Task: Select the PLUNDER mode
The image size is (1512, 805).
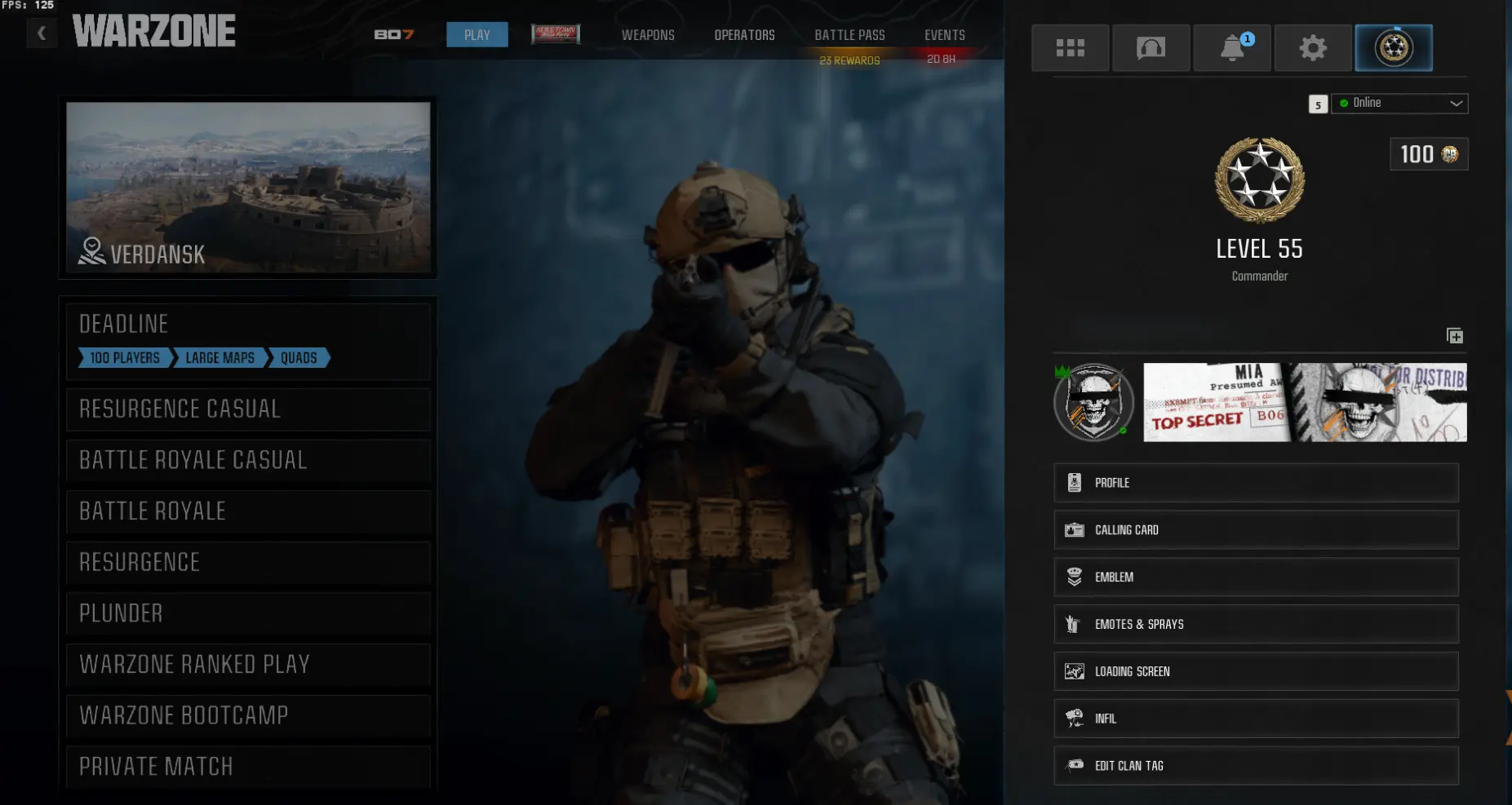Action: (248, 614)
